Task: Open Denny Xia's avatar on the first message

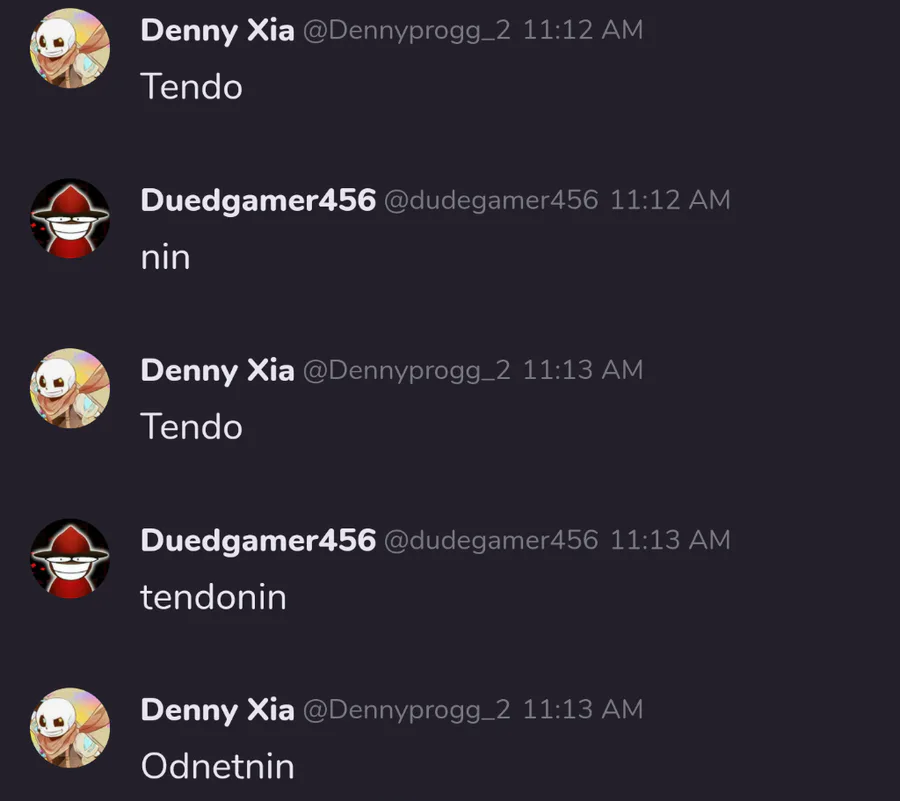Action: [70, 48]
